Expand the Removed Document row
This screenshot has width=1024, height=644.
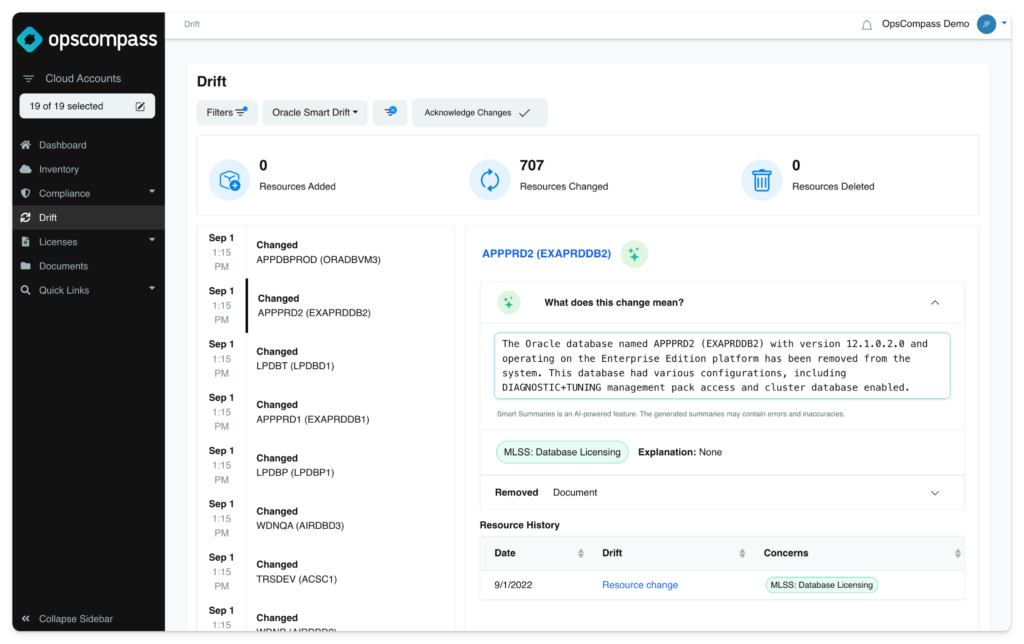pos(722,492)
